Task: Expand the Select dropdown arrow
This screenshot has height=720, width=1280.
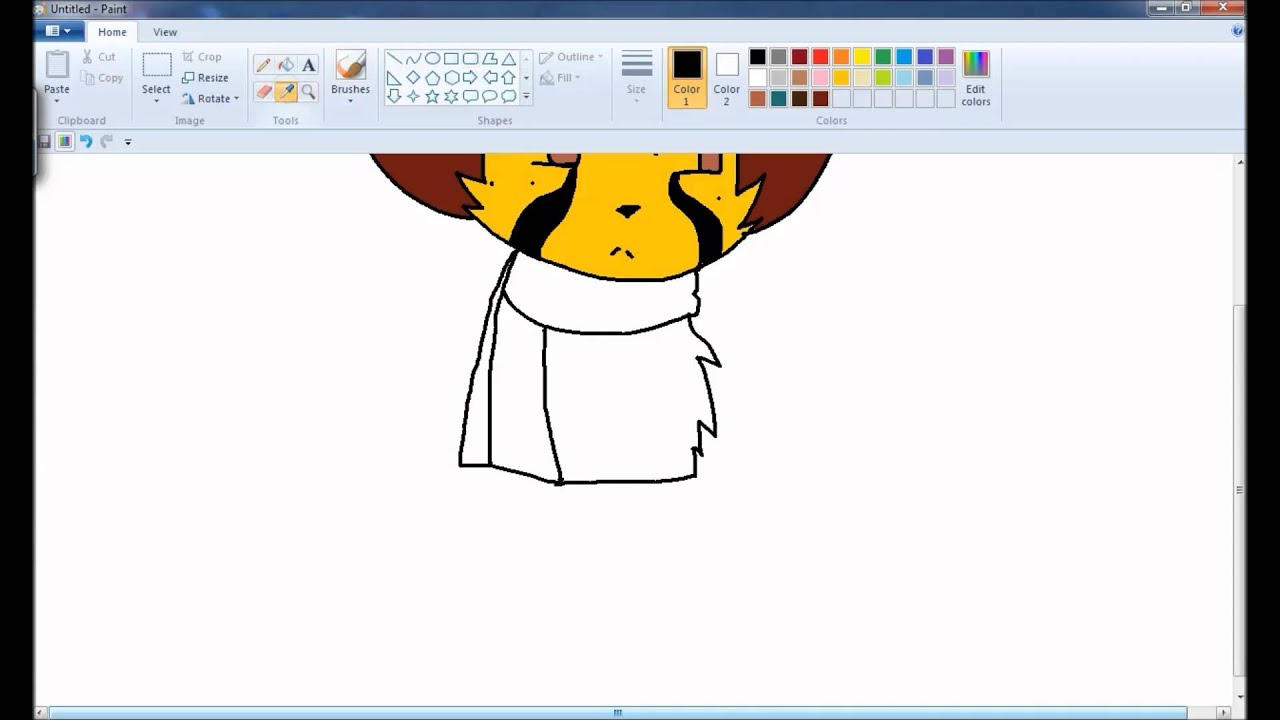Action: 156,101
